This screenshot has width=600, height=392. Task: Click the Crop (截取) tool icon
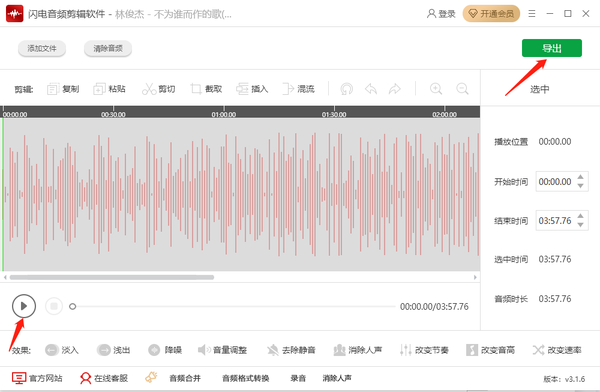[196, 89]
